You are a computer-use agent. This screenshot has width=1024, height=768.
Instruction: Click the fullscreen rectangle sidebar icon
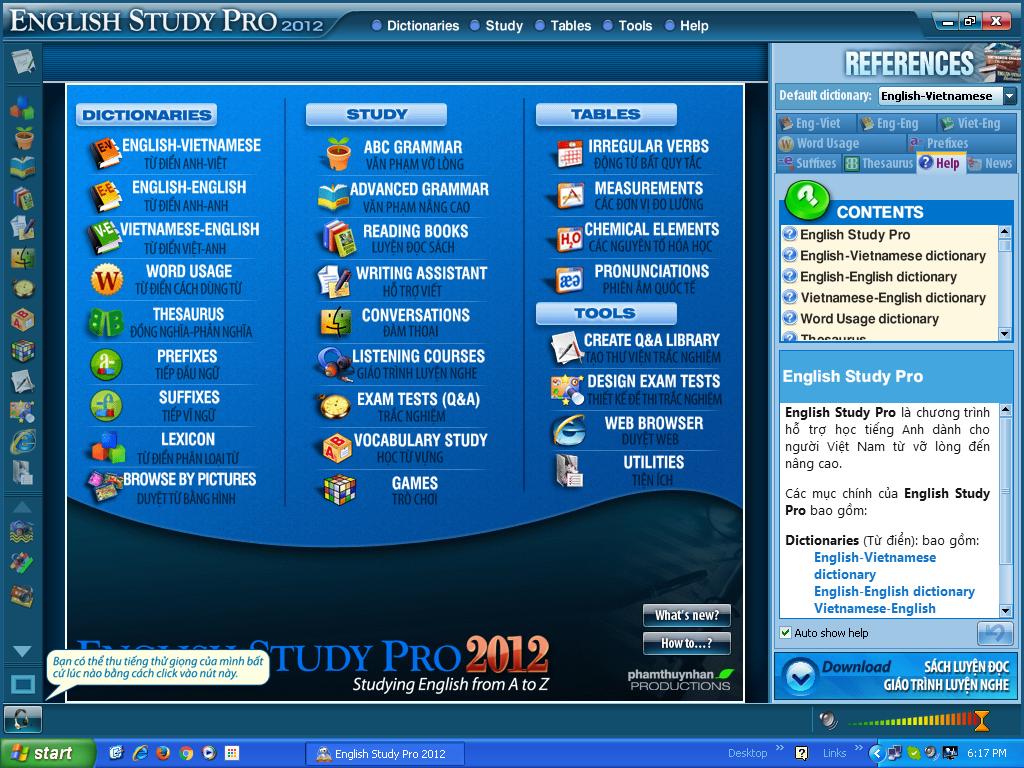pyautogui.click(x=23, y=684)
